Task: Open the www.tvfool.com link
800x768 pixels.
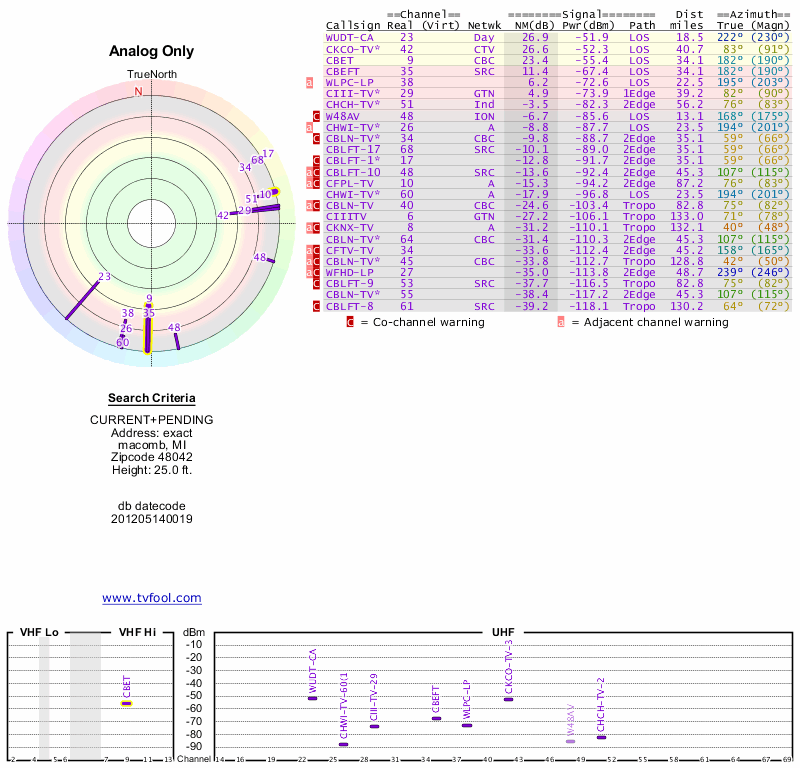Action: click(151, 598)
